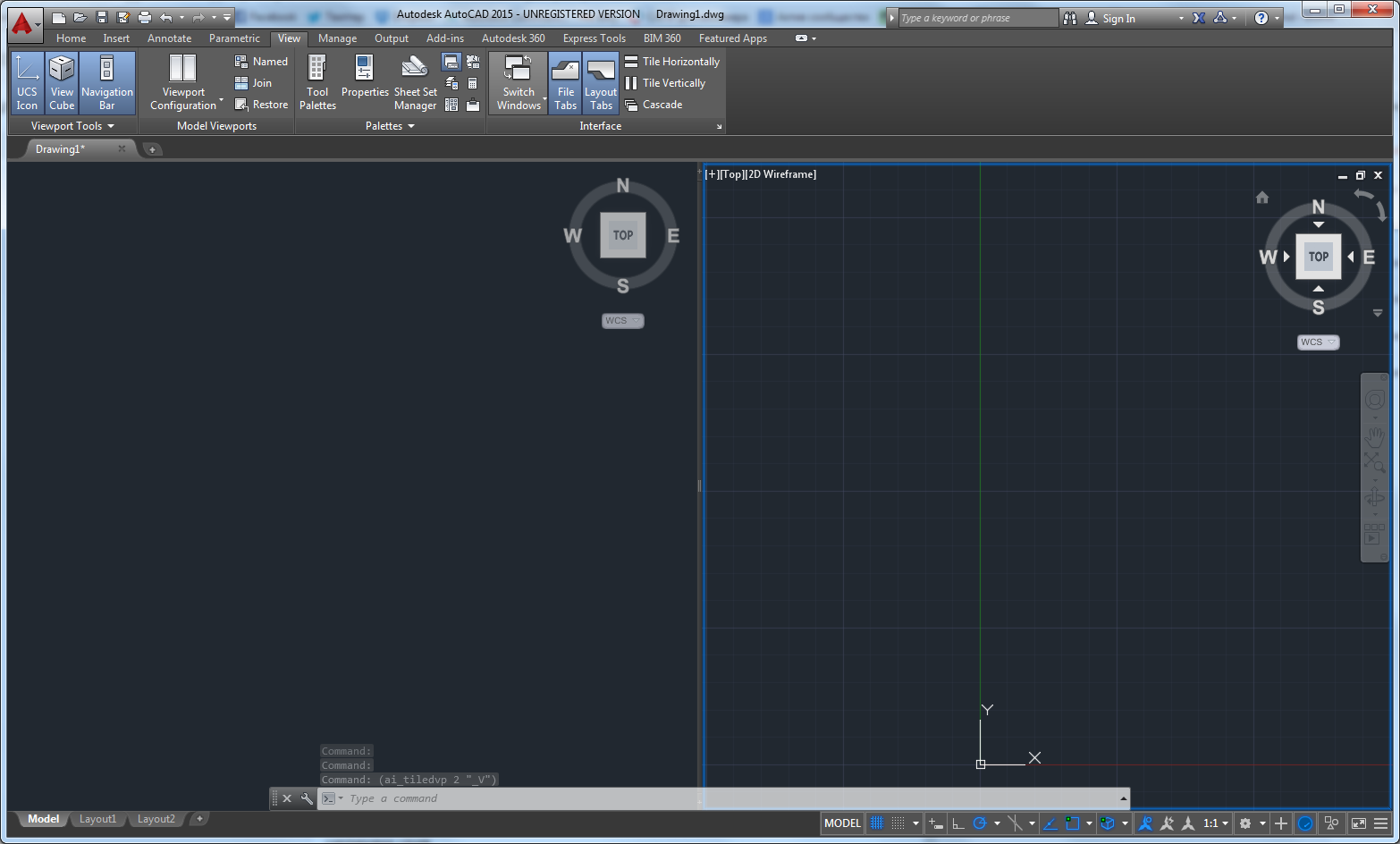The width and height of the screenshot is (1400, 844).
Task: Toggle drawing grid display in status bar
Action: (877, 823)
